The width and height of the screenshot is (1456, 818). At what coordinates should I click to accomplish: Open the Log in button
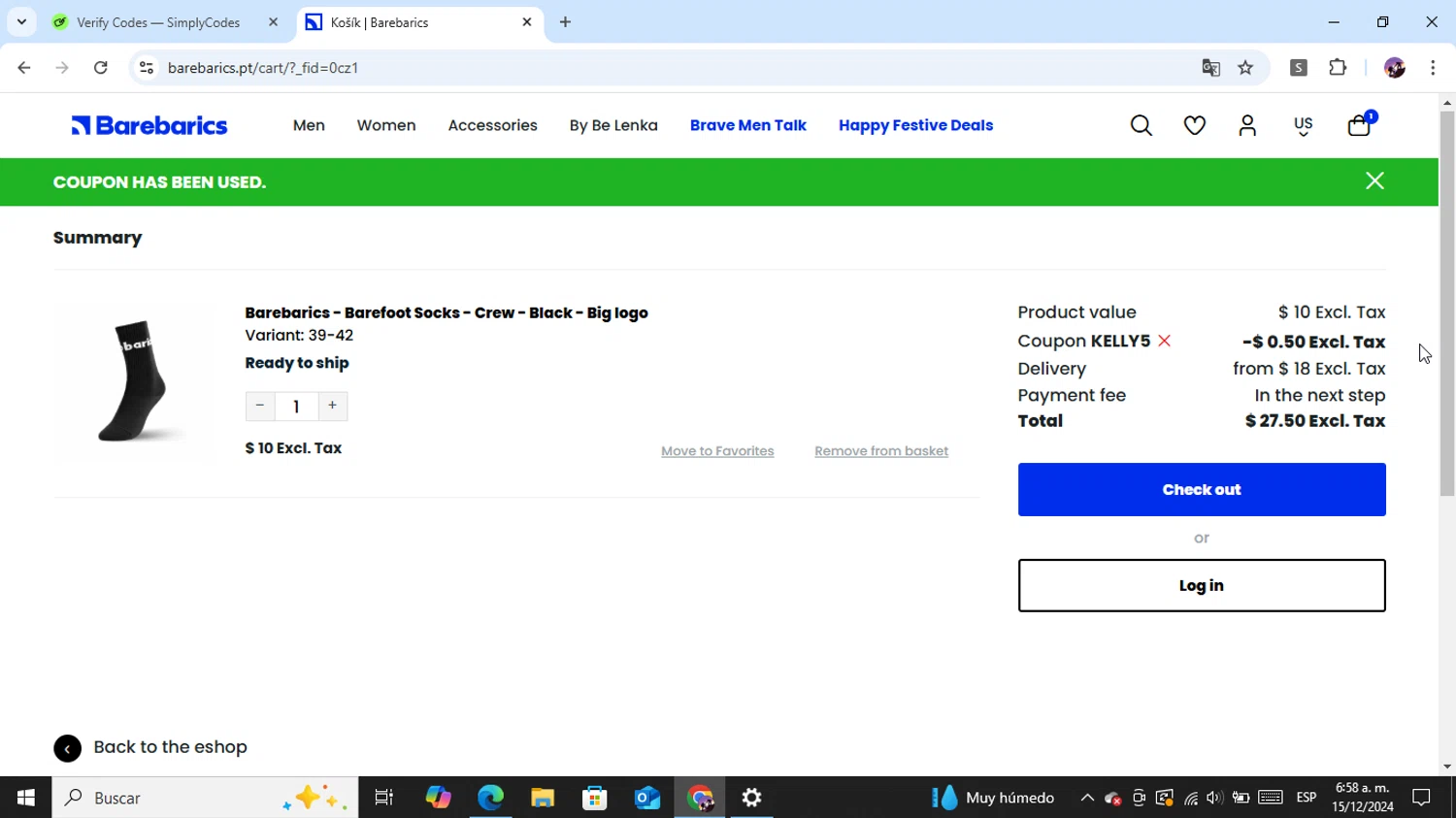1202,585
